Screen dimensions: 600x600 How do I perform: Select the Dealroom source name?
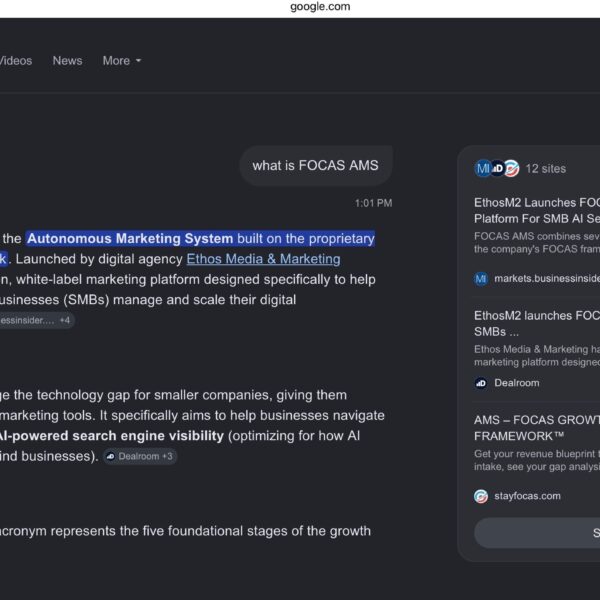click(x=517, y=383)
